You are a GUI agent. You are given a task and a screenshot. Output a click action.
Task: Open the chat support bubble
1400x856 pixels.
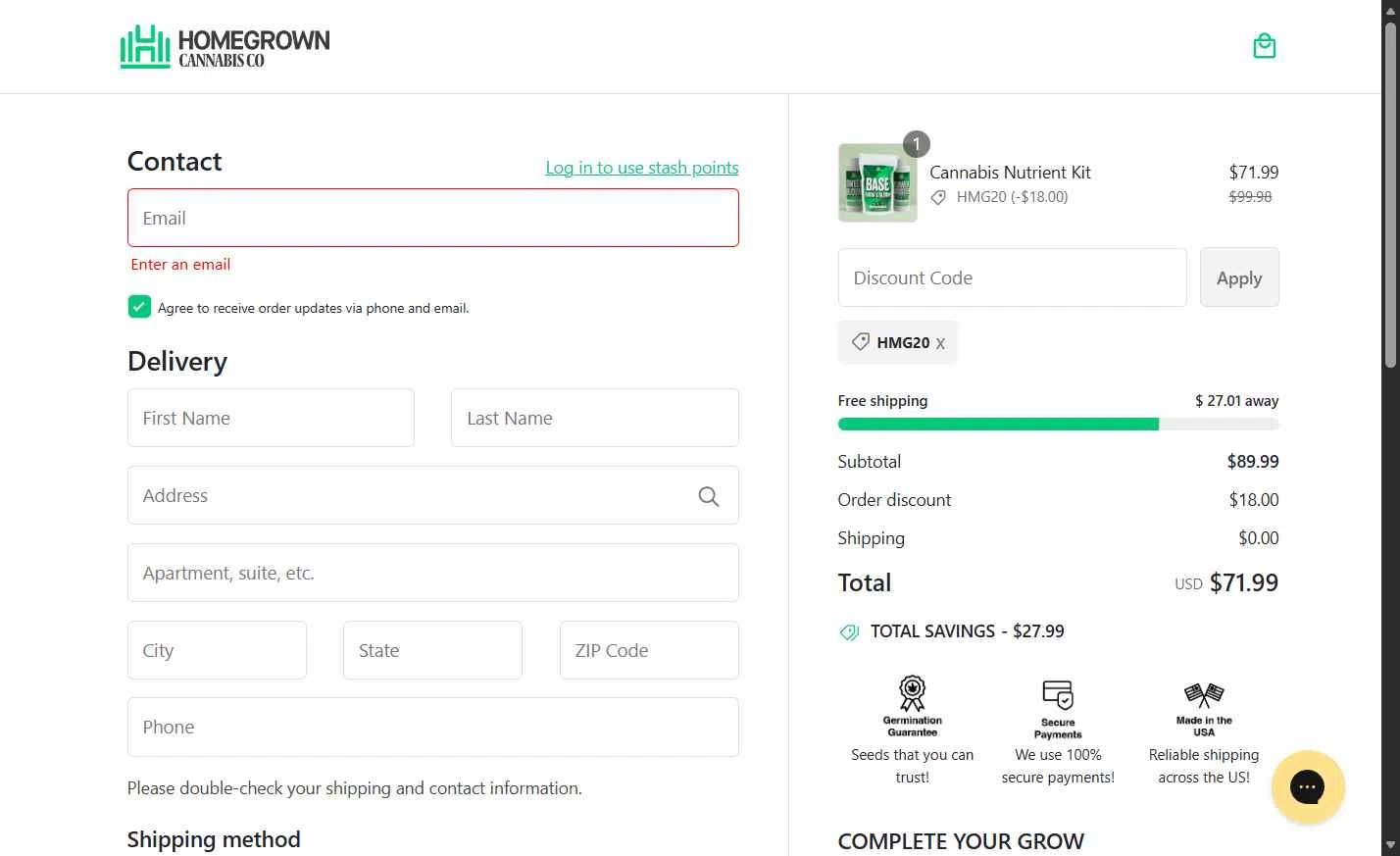tap(1308, 786)
